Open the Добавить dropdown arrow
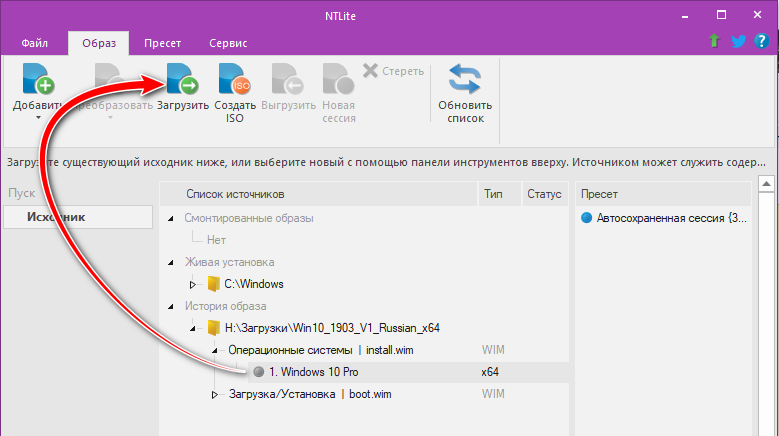Image resolution: width=779 pixels, height=436 pixels. pos(38,118)
